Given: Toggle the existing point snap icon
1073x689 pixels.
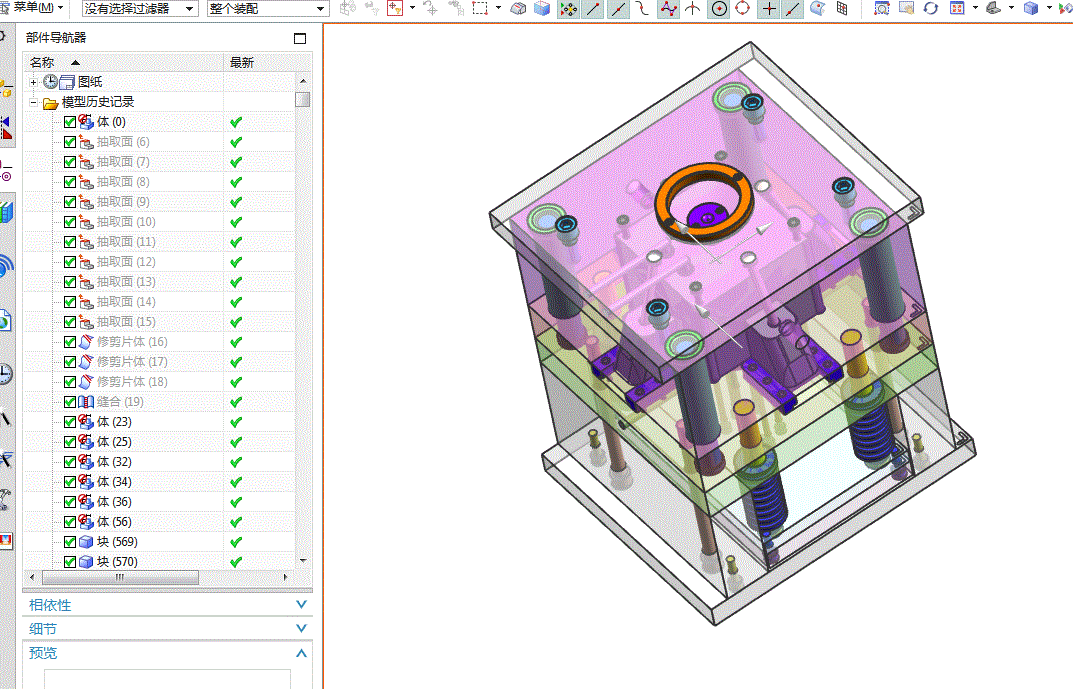Looking at the screenshot, I should 768,9.
